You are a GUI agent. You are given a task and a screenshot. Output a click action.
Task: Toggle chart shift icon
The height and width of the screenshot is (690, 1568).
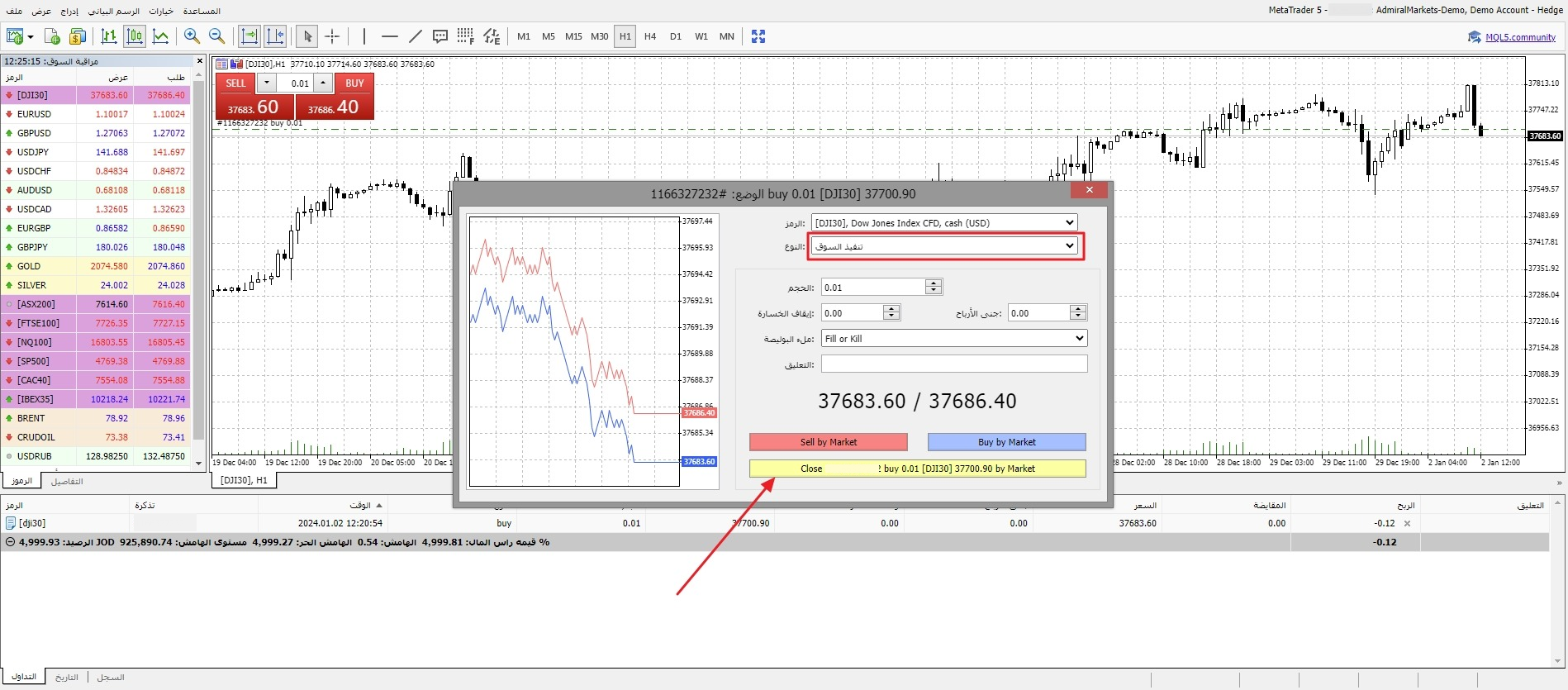275,36
